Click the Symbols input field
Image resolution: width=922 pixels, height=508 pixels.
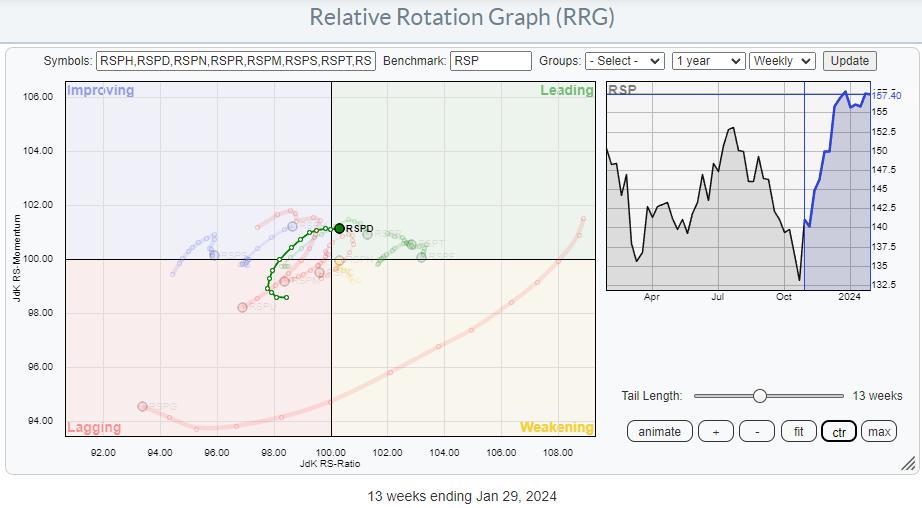(x=236, y=61)
